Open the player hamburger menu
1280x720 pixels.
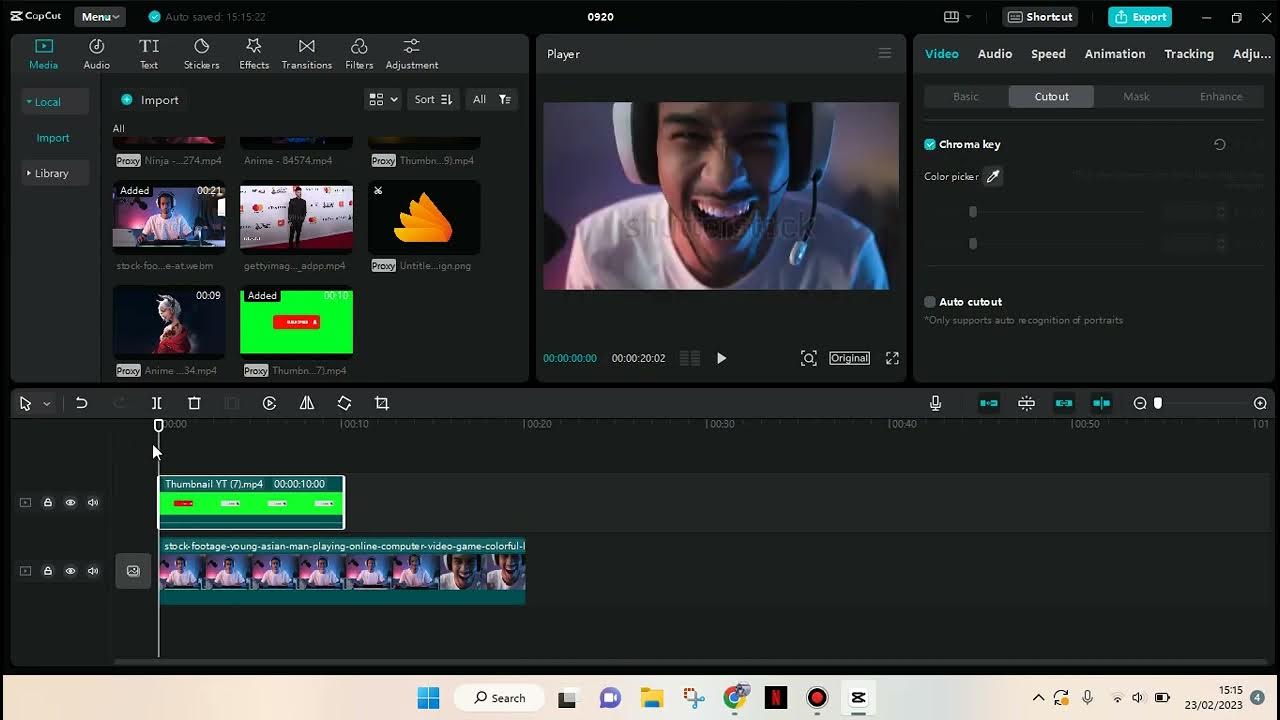pyautogui.click(x=885, y=53)
